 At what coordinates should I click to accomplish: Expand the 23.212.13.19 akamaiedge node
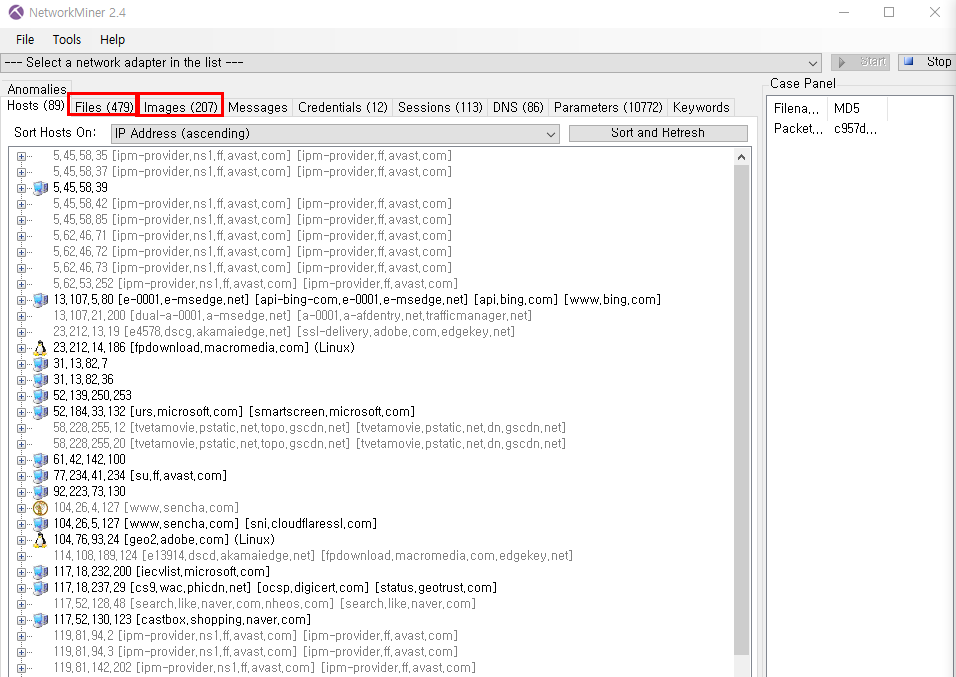click(x=21, y=332)
